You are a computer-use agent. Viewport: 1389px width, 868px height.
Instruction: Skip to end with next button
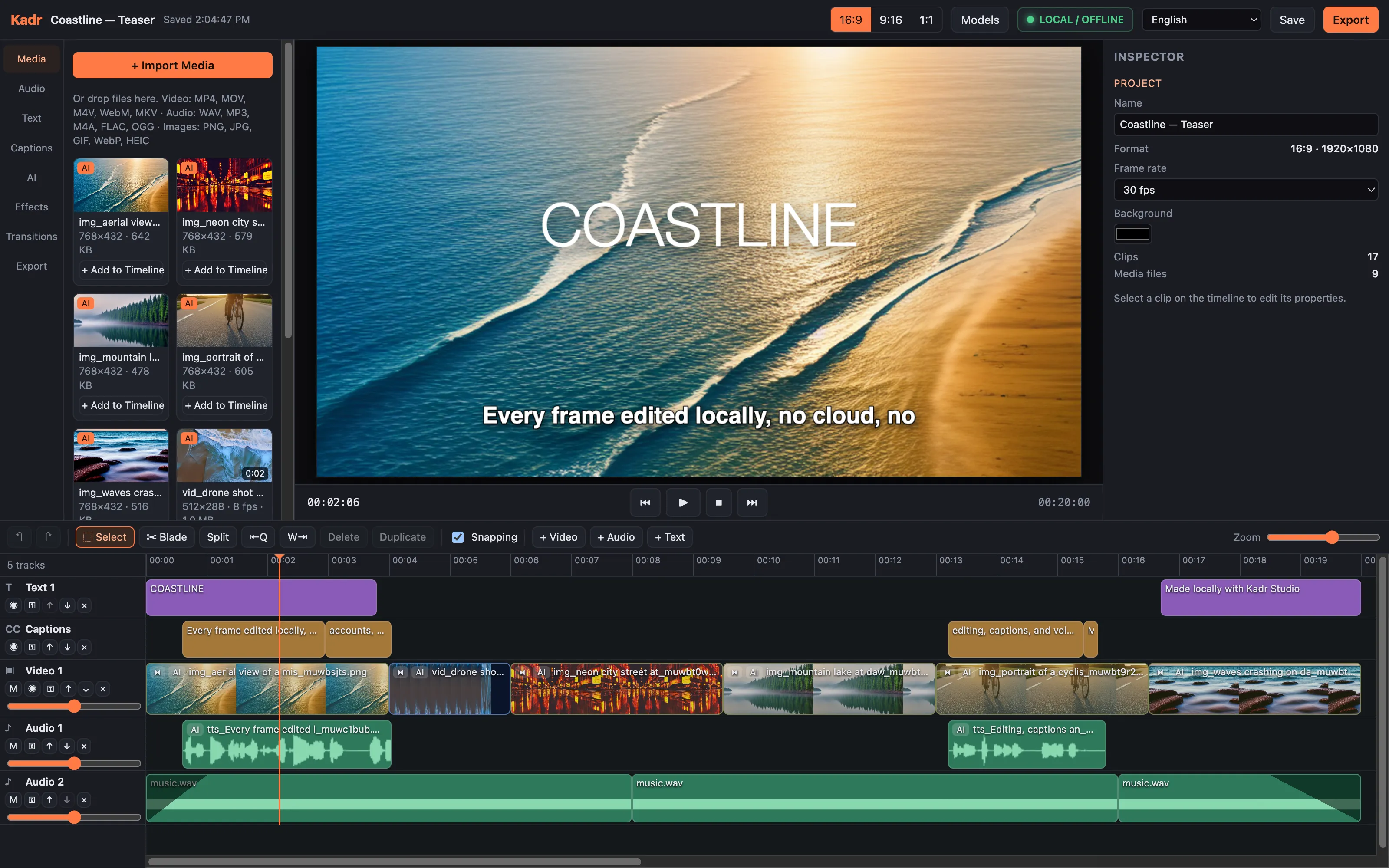(752, 502)
